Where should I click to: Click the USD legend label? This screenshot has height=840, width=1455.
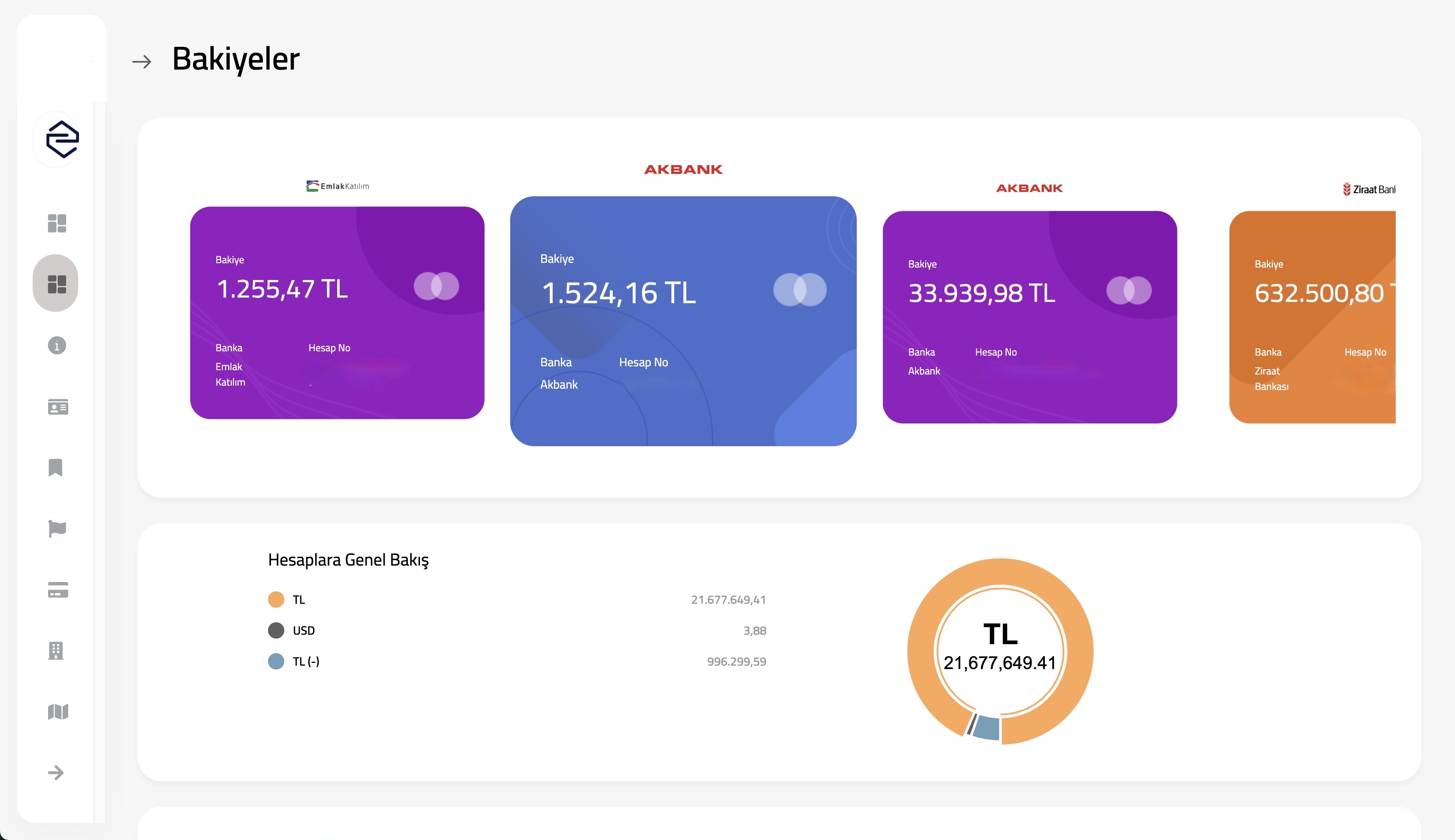pyautogui.click(x=304, y=630)
